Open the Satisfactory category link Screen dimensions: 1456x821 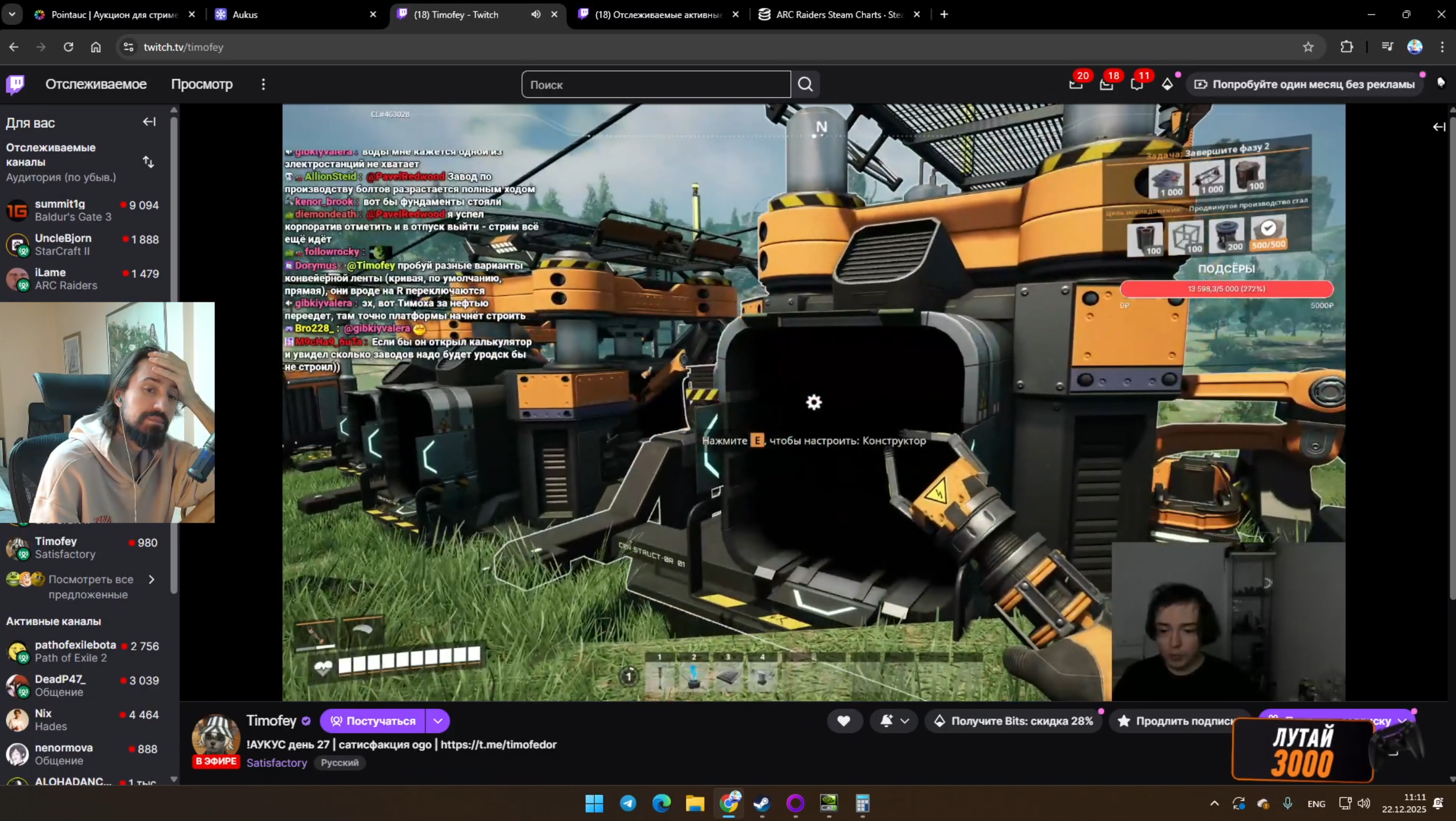click(276, 763)
